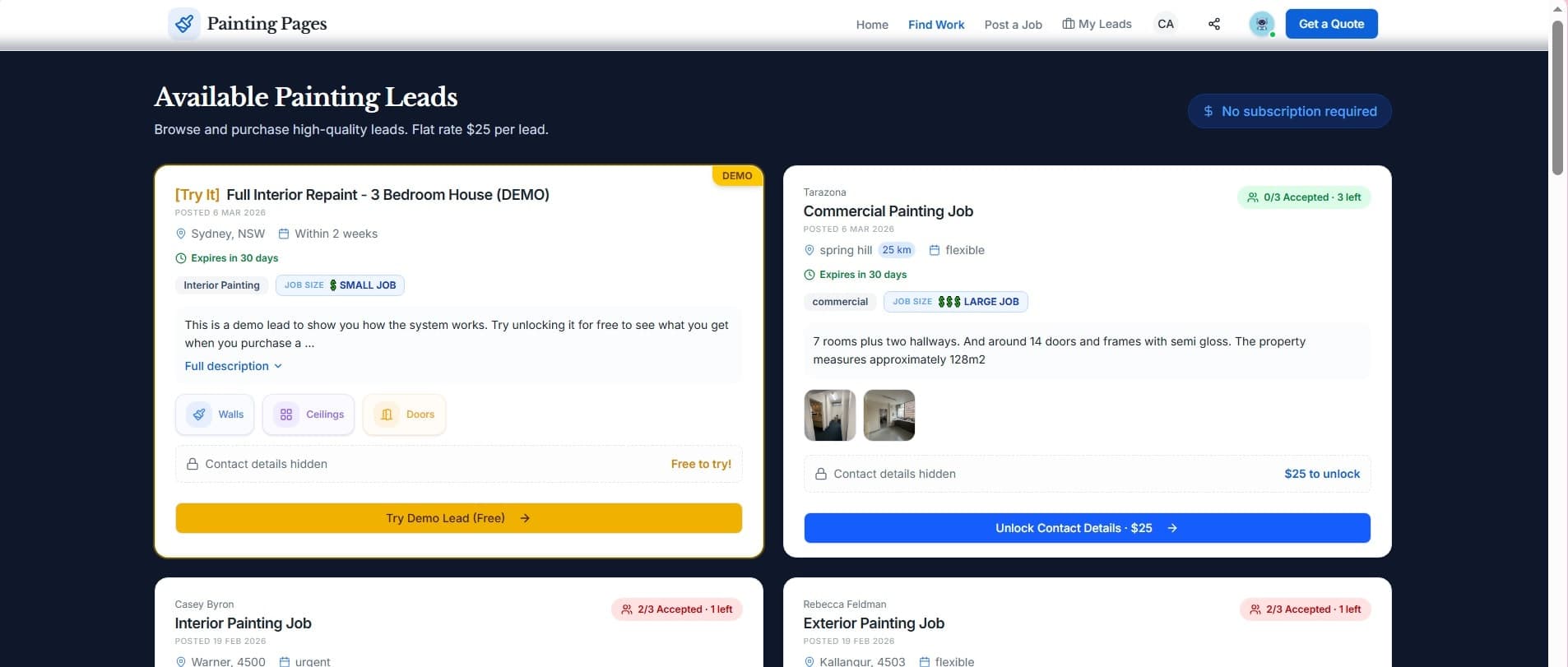Image resolution: width=1568 pixels, height=667 pixels.
Task: Open the user avatar profile icon
Action: (x=1261, y=24)
